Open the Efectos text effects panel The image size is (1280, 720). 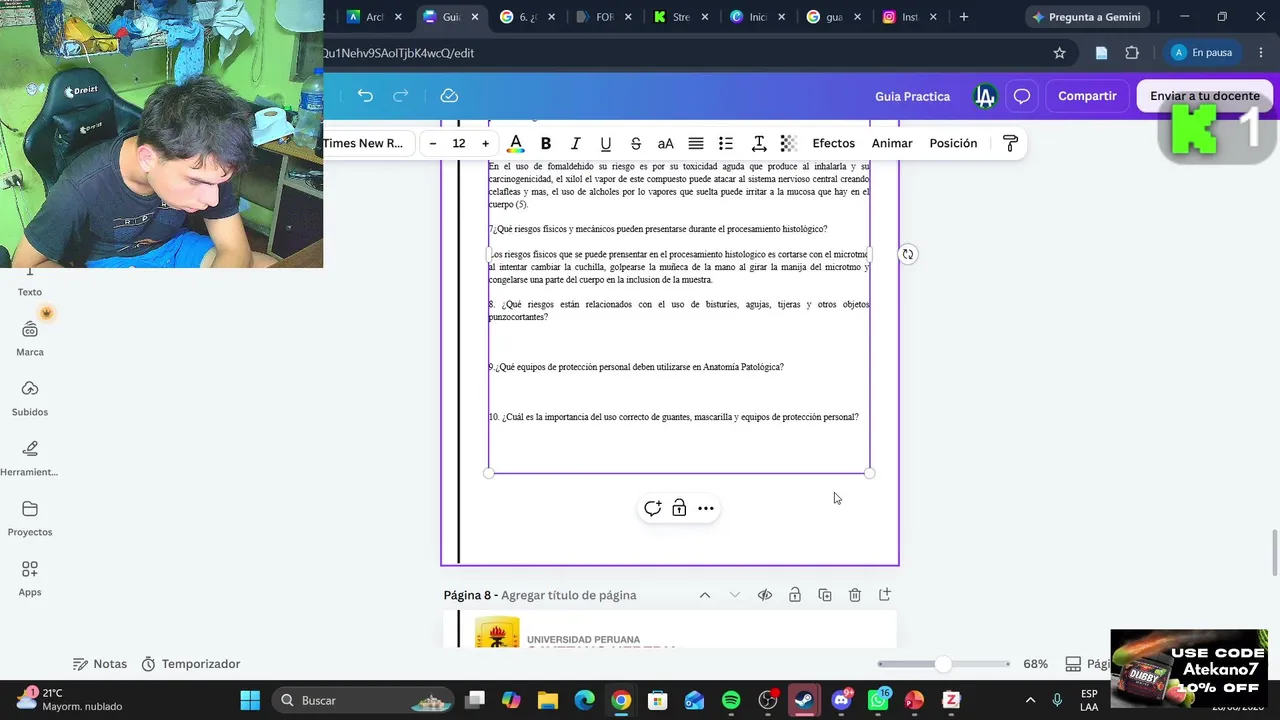(833, 143)
